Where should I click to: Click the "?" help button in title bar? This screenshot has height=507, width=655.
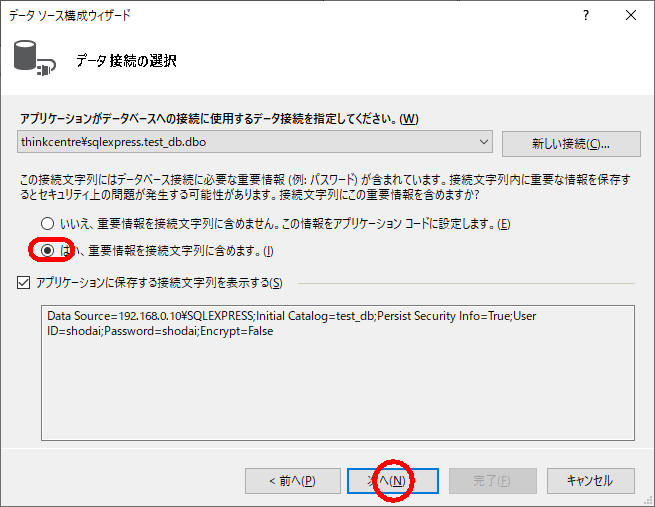[585, 15]
